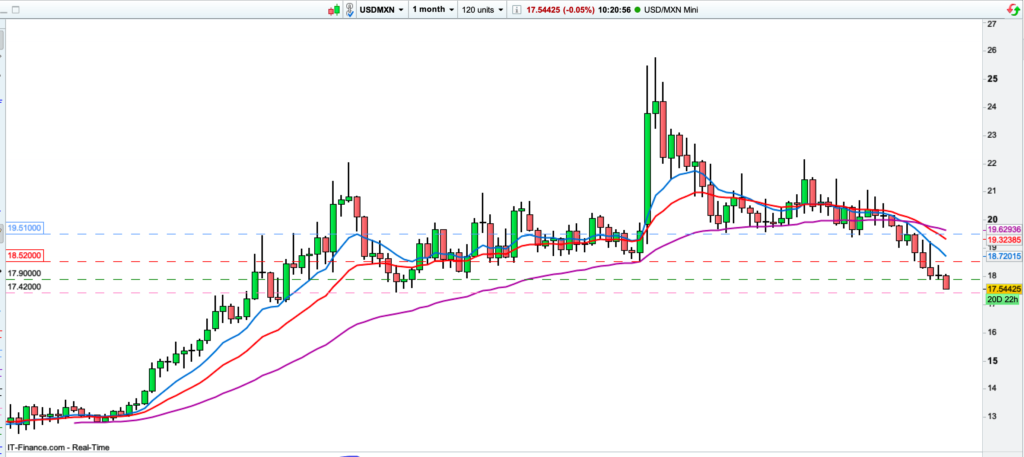Select the 17.42000 price level label
The image size is (1024, 457).
coord(25,286)
